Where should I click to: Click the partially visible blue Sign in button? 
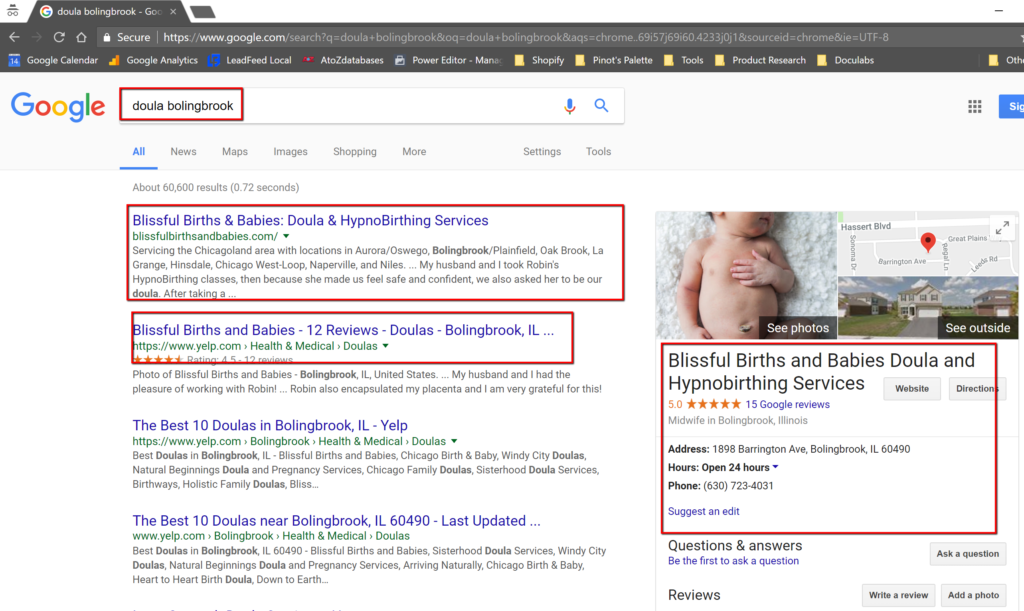tap(1011, 106)
